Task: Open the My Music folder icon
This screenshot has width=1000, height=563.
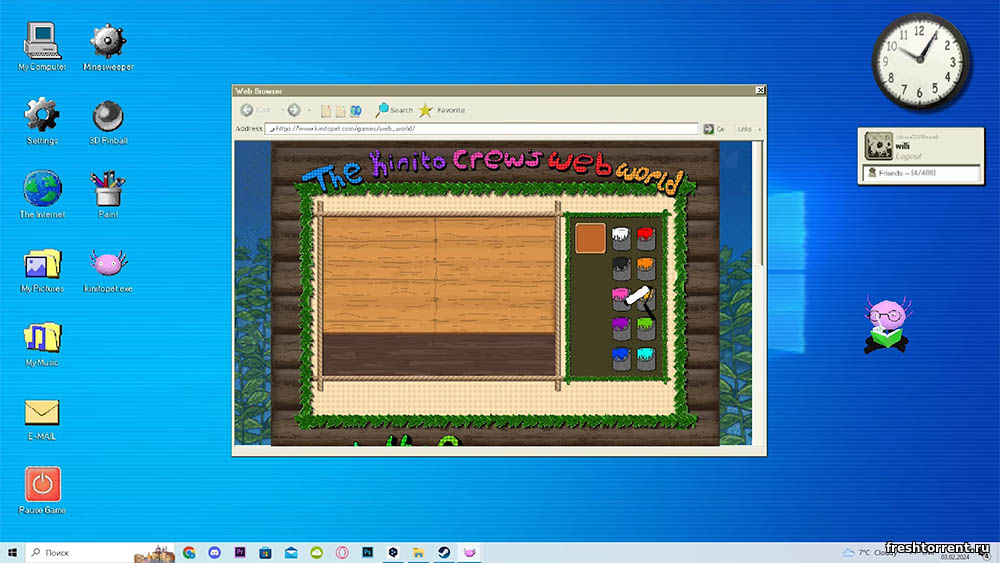Action: coord(42,344)
